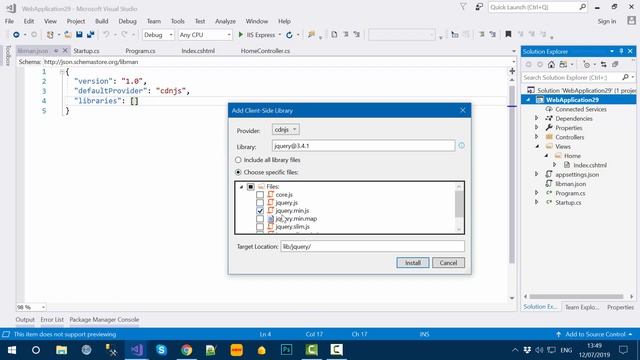Expand the Startup.cs node

[537, 202]
